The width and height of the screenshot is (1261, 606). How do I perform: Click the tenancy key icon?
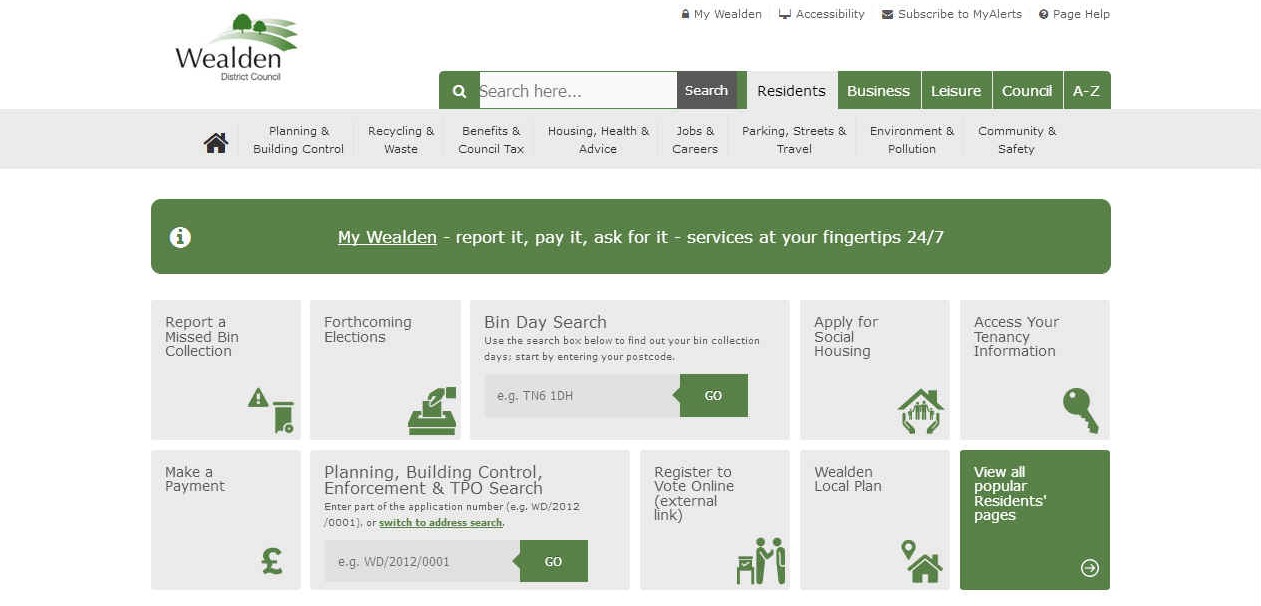(x=1080, y=411)
